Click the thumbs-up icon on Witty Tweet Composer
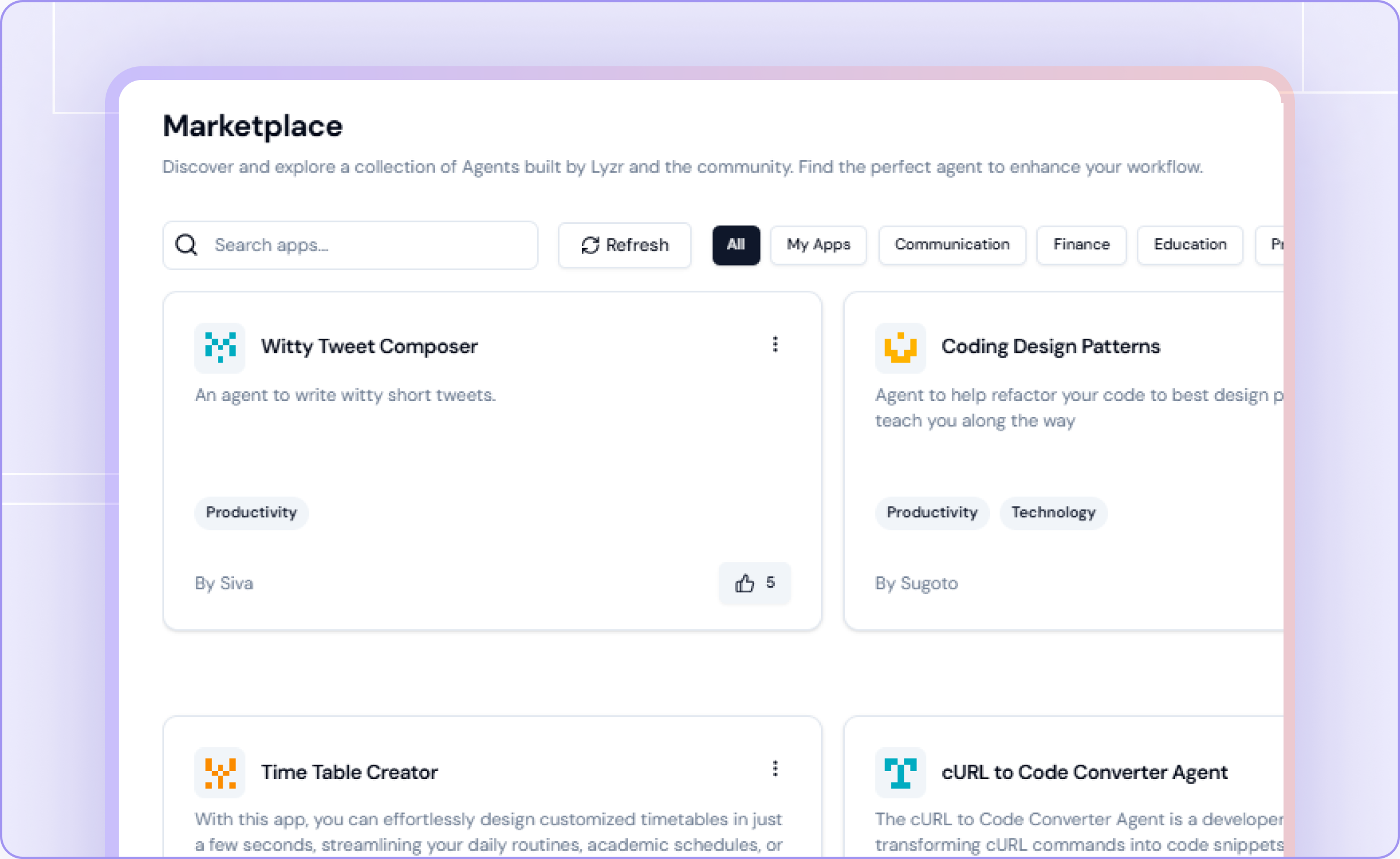The height and width of the screenshot is (859, 1400). coord(745,583)
